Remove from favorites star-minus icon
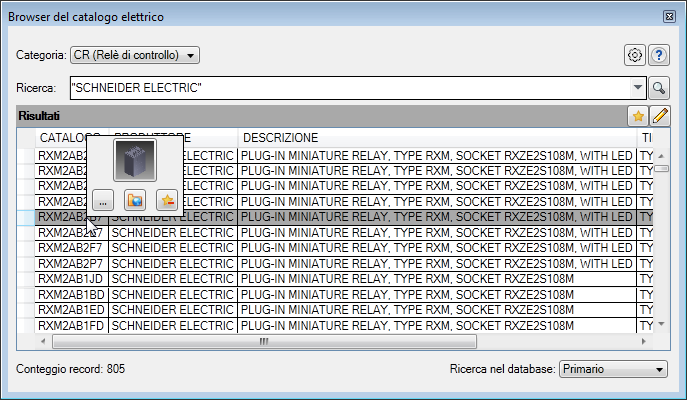Image resolution: width=687 pixels, height=400 pixels. 167,201
